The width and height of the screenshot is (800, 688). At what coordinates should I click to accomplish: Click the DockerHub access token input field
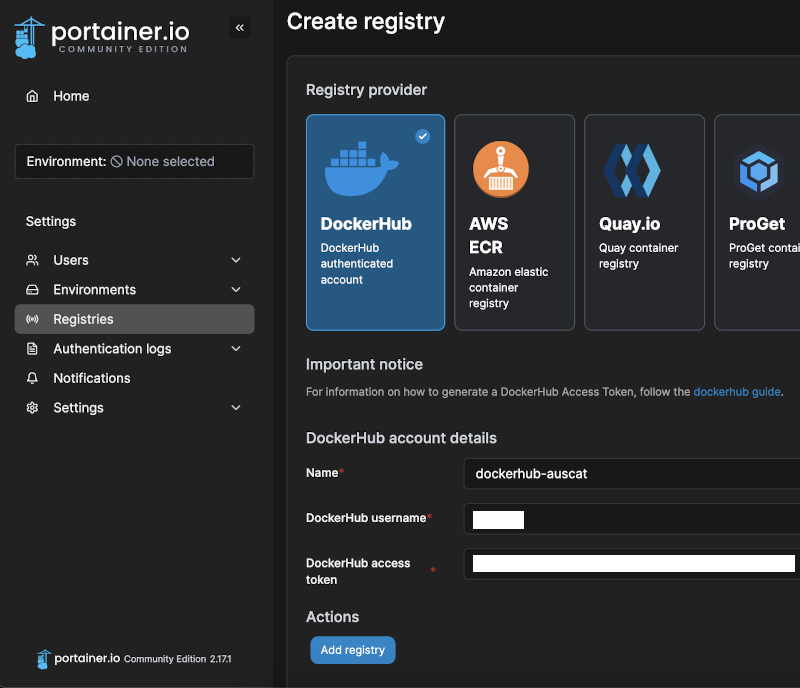point(632,564)
